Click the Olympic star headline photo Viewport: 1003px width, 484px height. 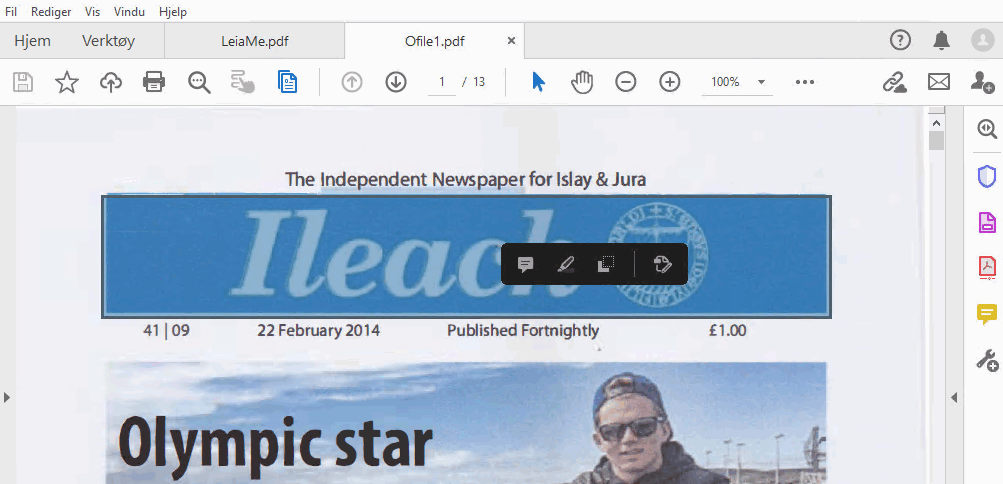point(466,423)
